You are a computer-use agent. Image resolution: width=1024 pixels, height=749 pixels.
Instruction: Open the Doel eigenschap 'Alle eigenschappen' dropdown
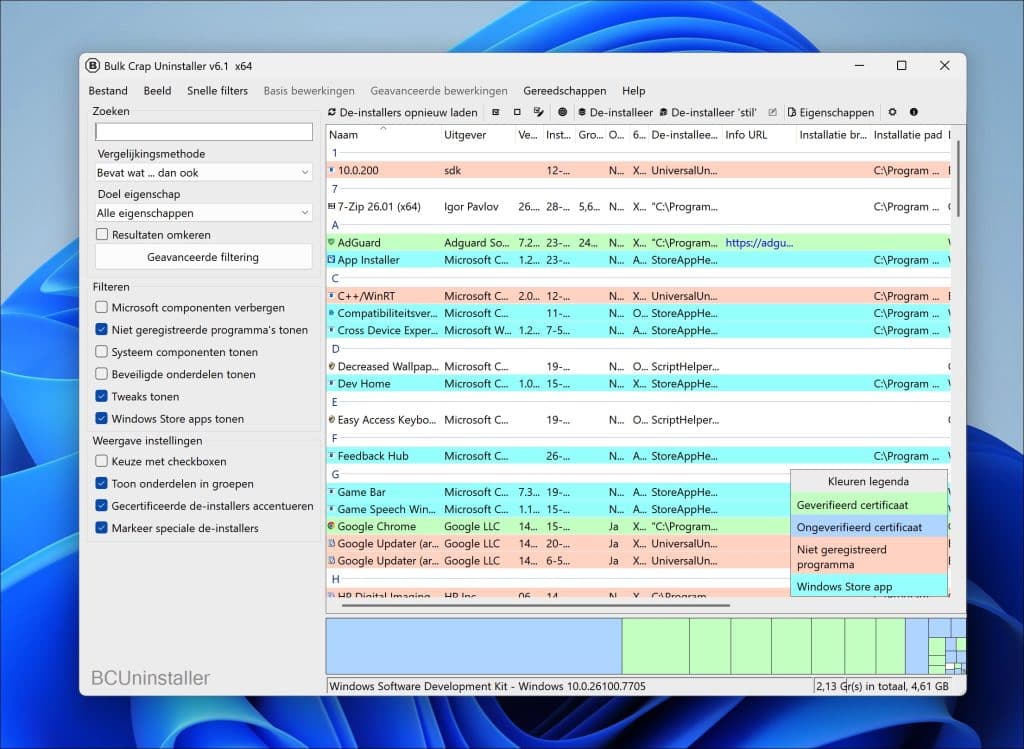[x=203, y=213]
